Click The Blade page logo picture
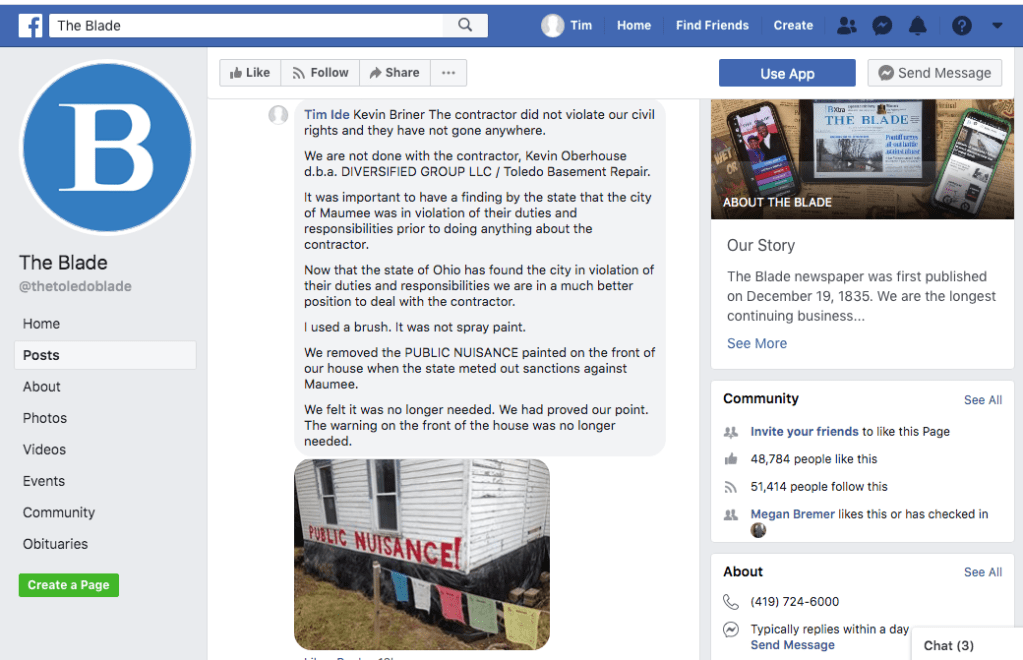 107,147
